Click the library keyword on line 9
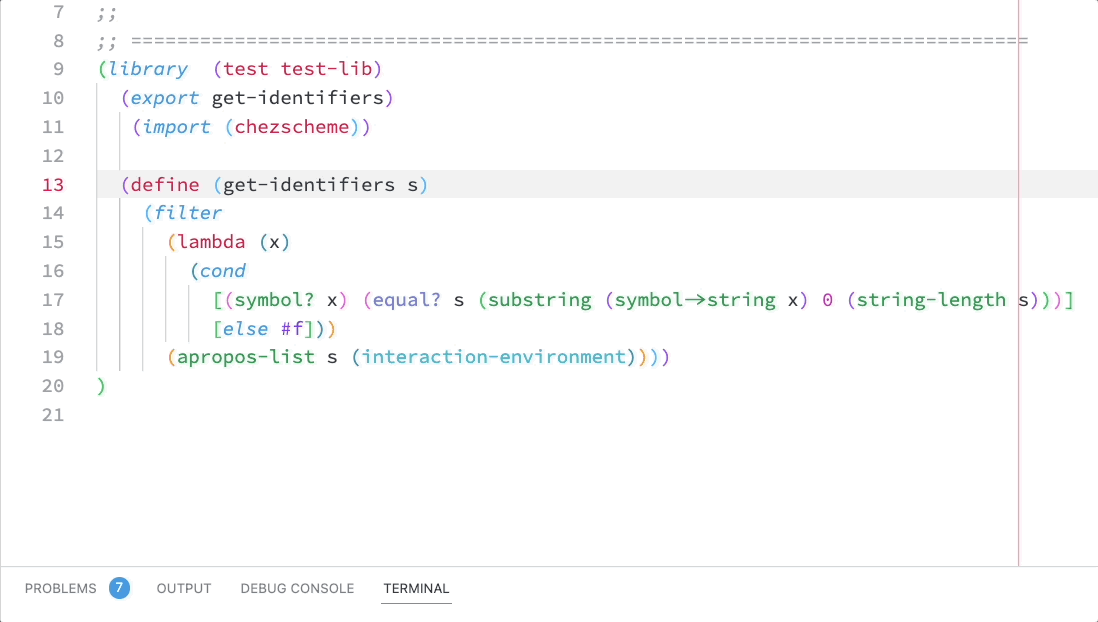1098x622 pixels. point(145,68)
